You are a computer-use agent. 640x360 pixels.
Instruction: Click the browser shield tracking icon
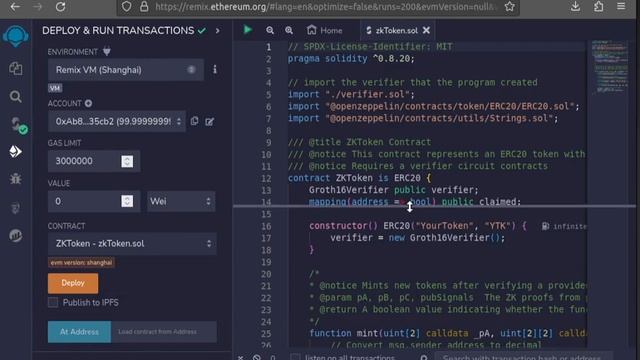[127, 7]
